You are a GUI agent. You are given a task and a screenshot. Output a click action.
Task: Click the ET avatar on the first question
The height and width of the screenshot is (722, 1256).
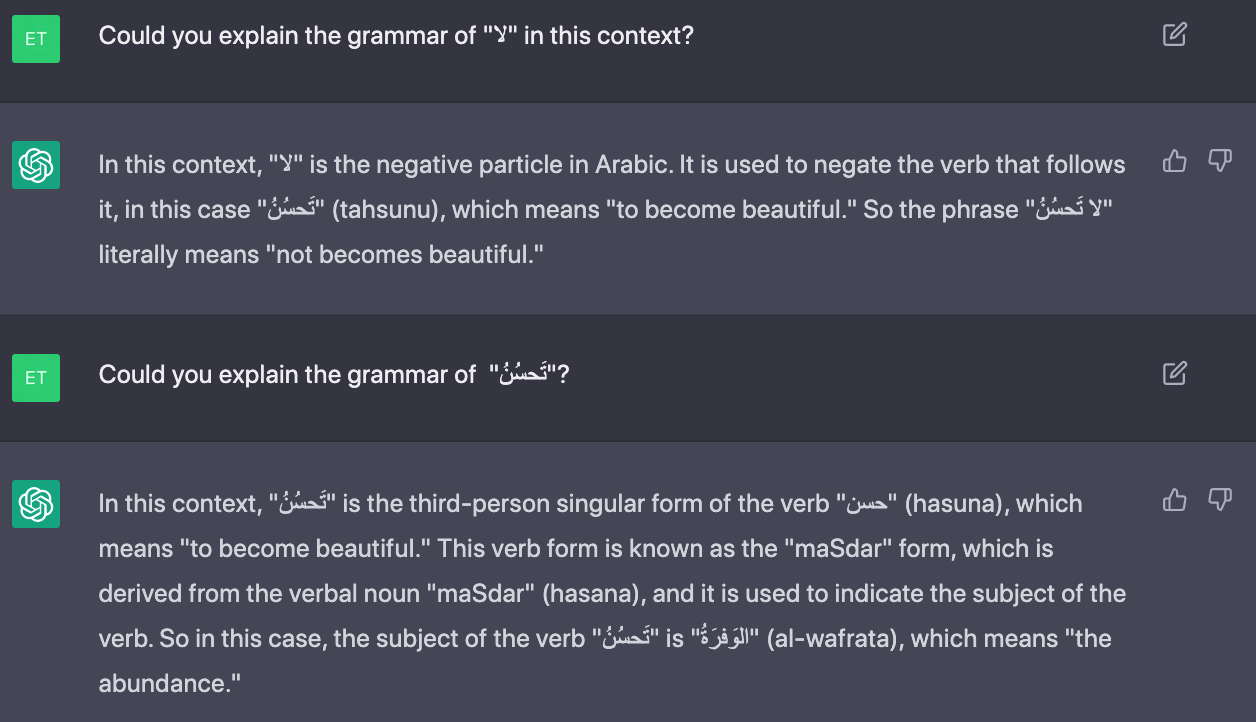coord(36,38)
